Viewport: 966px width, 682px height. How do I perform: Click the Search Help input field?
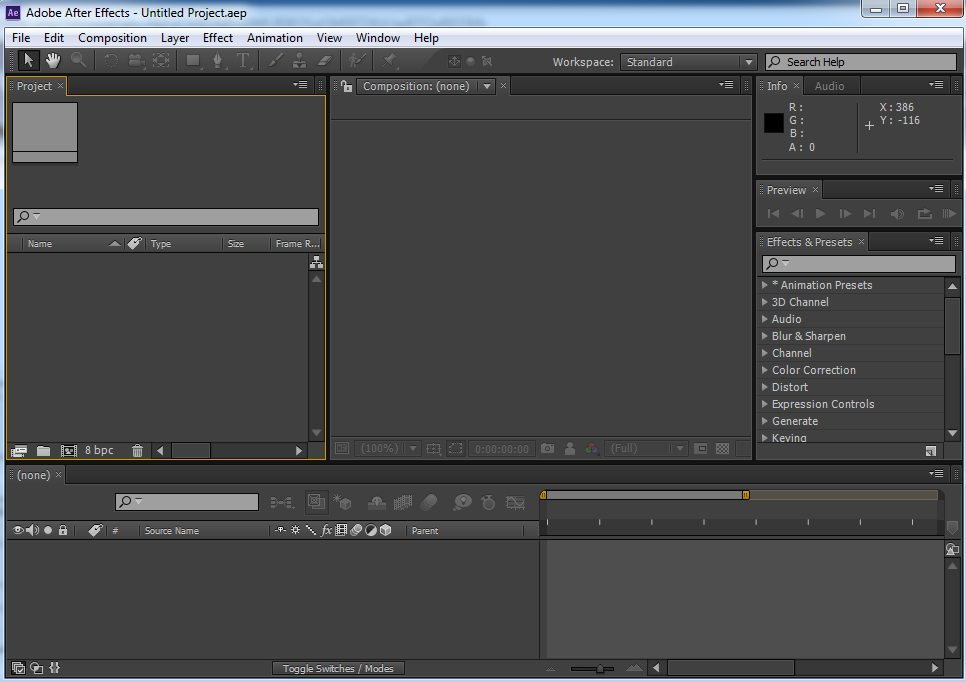click(x=861, y=62)
